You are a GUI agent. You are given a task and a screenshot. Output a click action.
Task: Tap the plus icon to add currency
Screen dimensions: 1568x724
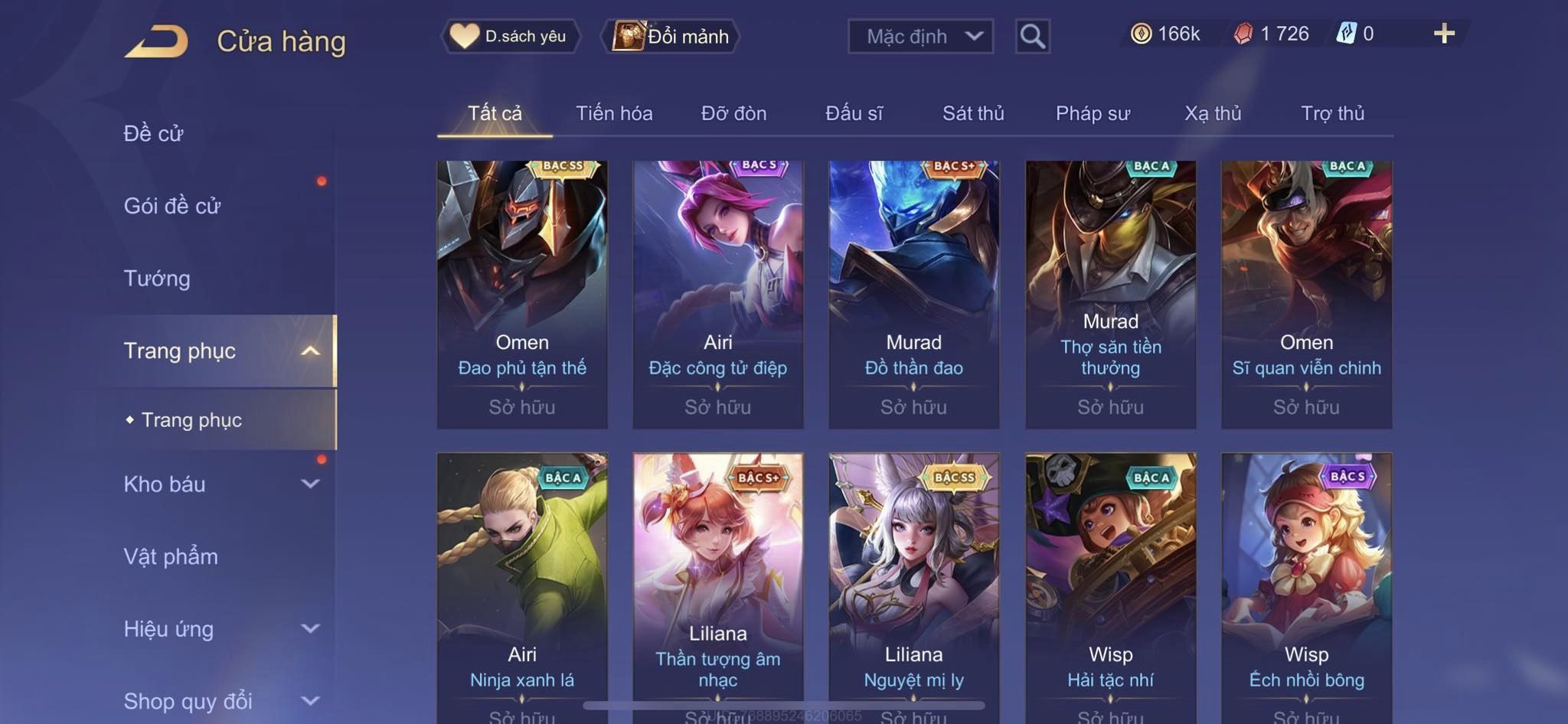1444,34
